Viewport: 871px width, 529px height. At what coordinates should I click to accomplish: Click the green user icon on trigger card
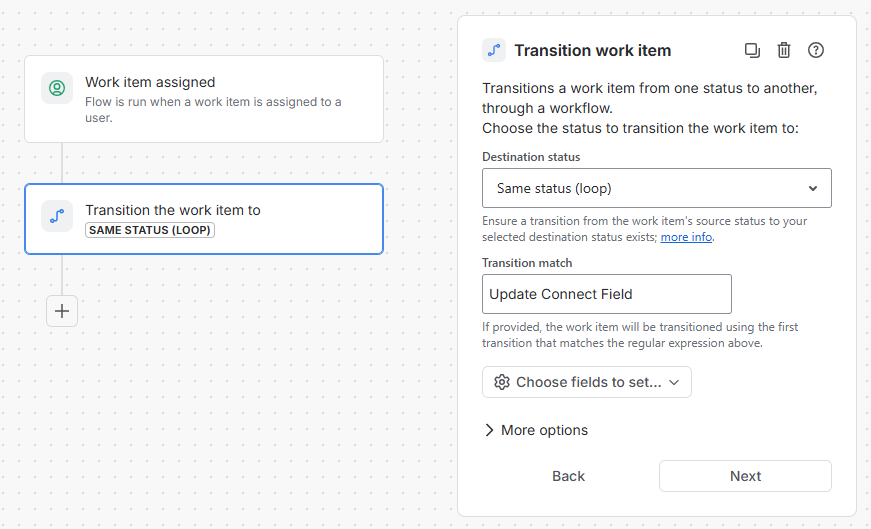[x=57, y=88]
